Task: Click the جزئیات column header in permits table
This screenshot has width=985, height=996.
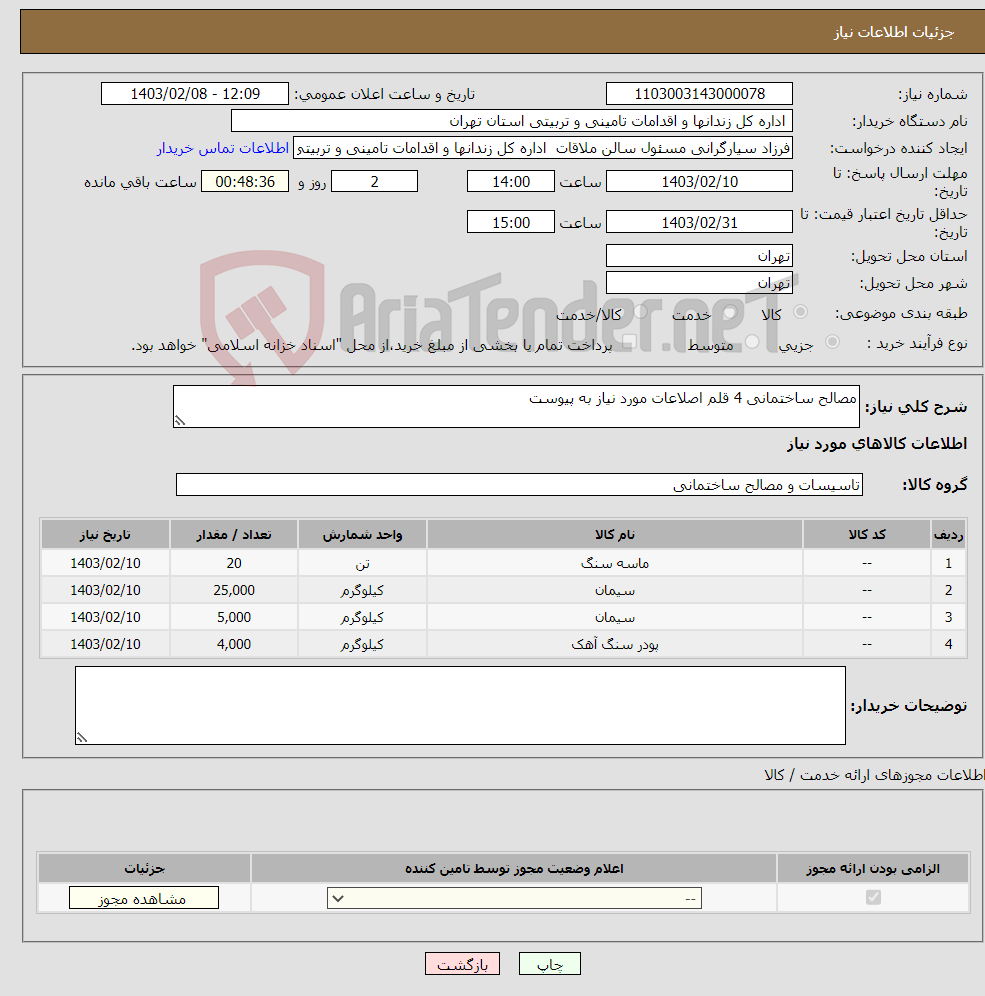Action: (144, 868)
